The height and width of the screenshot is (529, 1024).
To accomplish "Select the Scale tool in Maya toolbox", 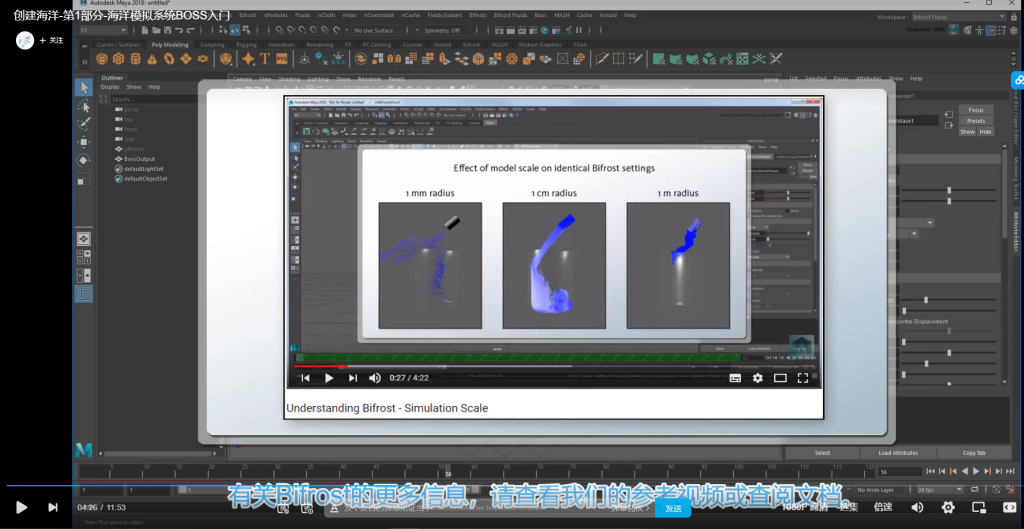I will [x=84, y=178].
